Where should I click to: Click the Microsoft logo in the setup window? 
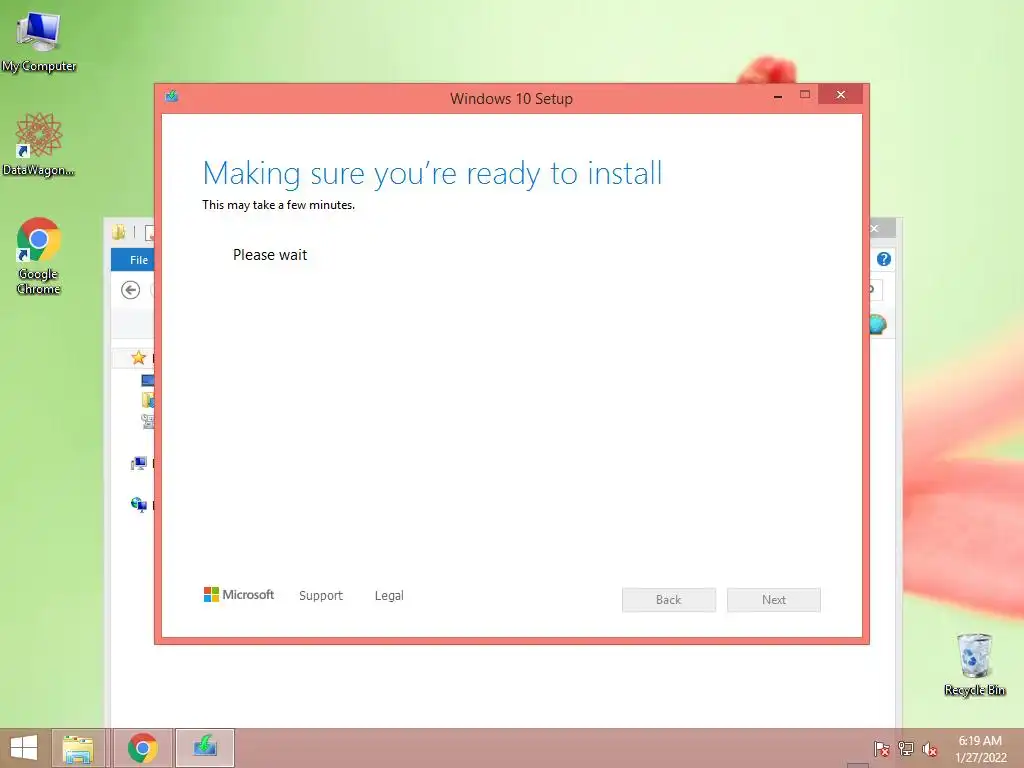[239, 595]
